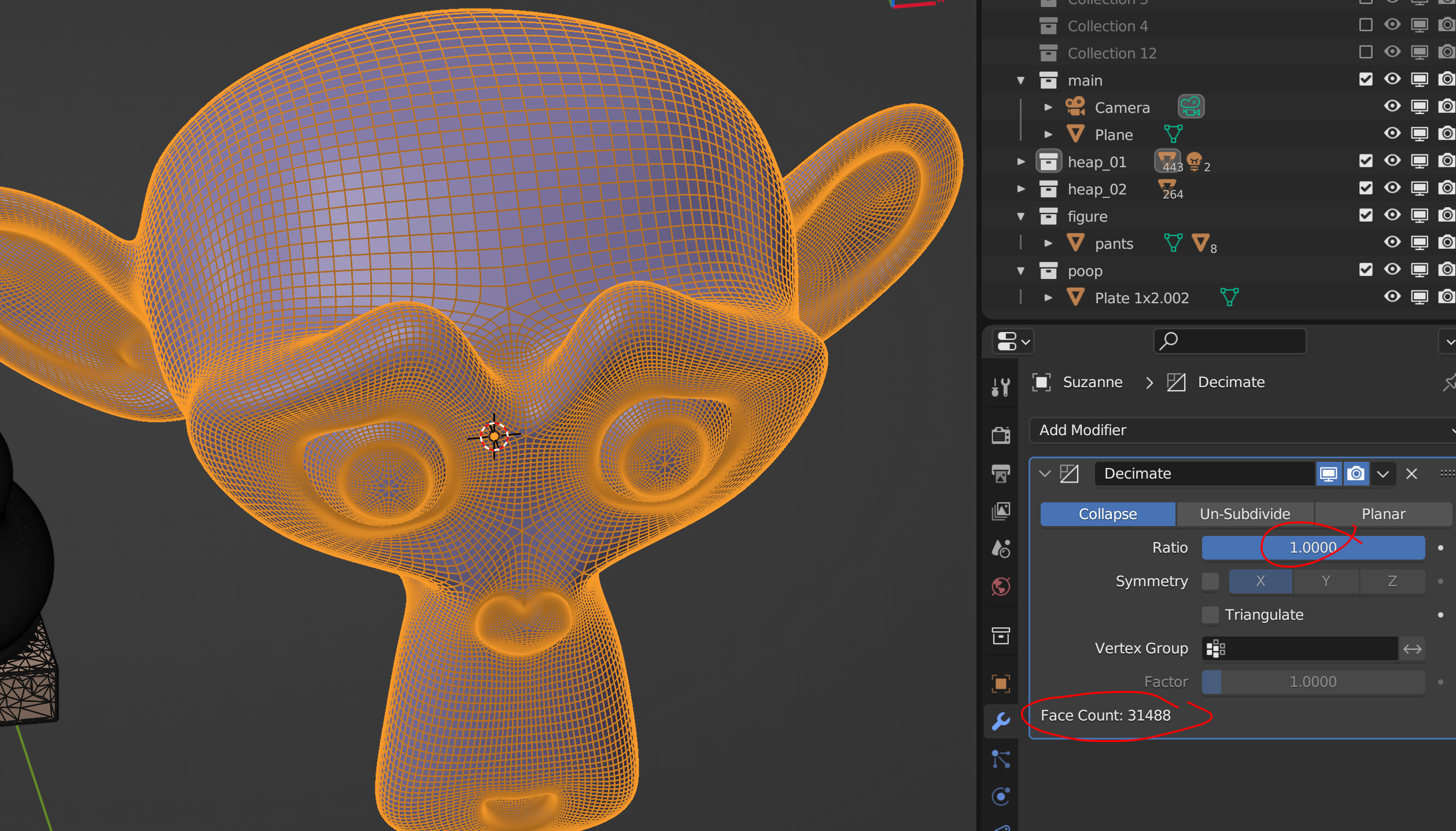Click heap_01 object count icon 443

click(1168, 161)
